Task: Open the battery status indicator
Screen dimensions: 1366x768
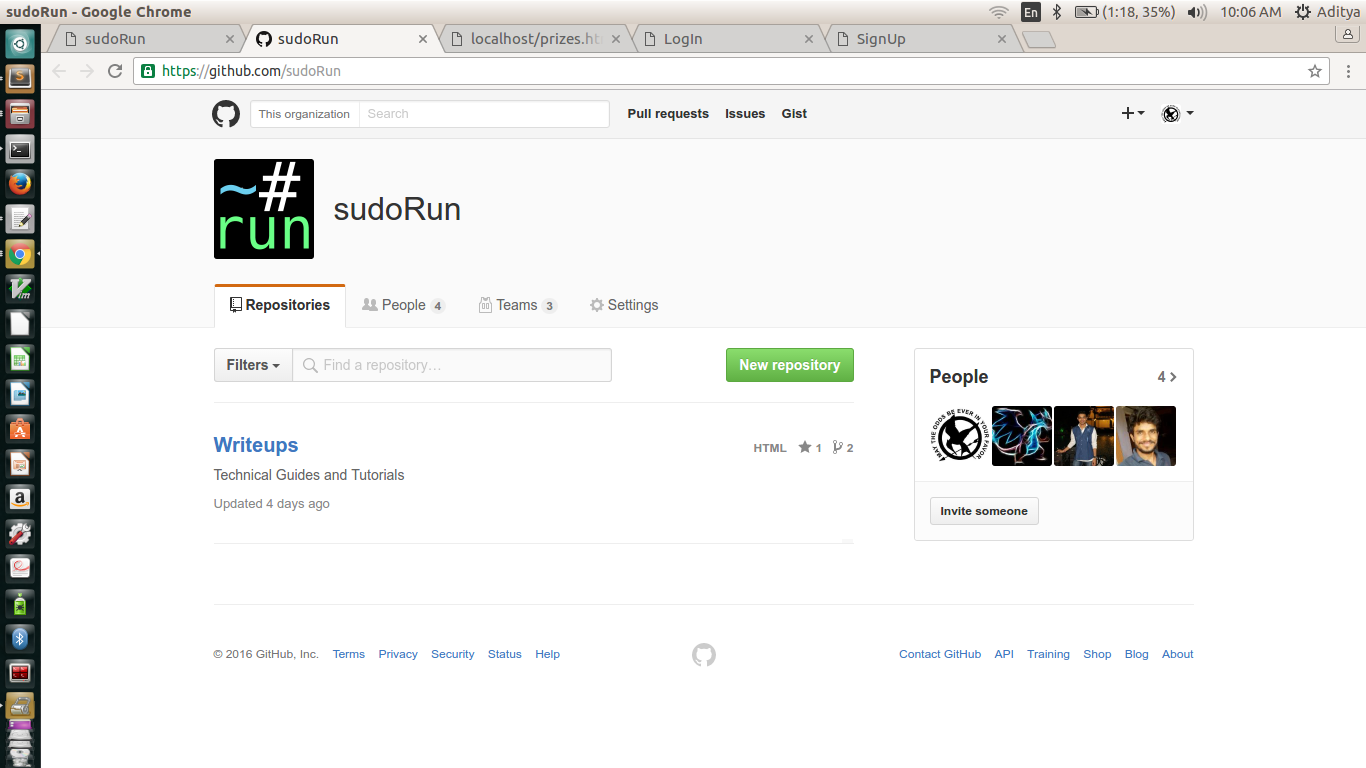Action: pos(1125,12)
